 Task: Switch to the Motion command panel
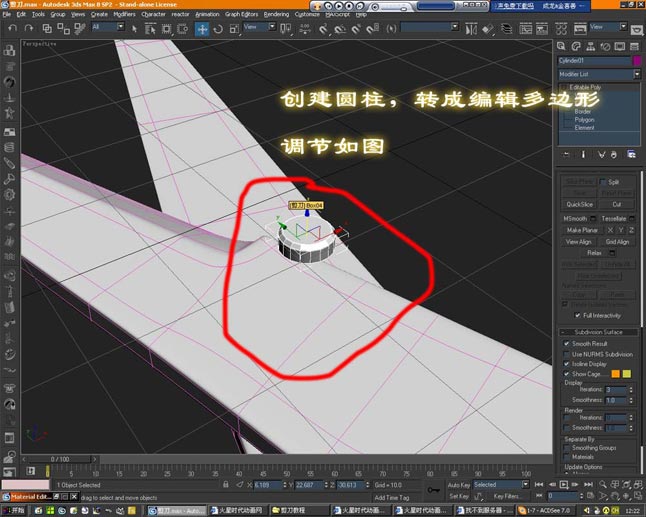(605, 47)
